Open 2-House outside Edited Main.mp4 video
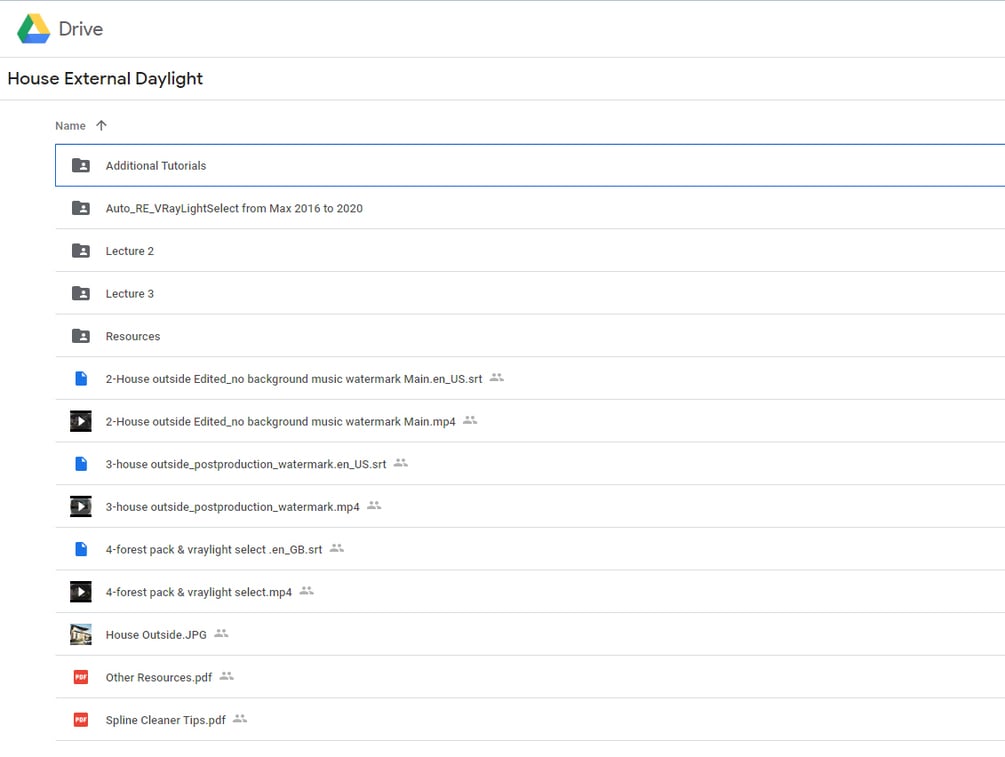The image size is (1005, 757). pyautogui.click(x=280, y=422)
